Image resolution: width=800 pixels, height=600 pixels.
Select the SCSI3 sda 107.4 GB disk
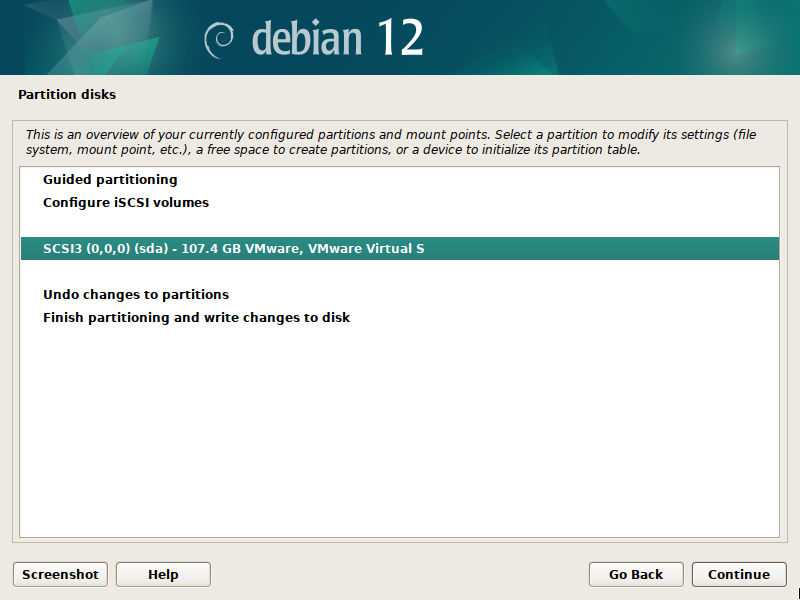(400, 248)
